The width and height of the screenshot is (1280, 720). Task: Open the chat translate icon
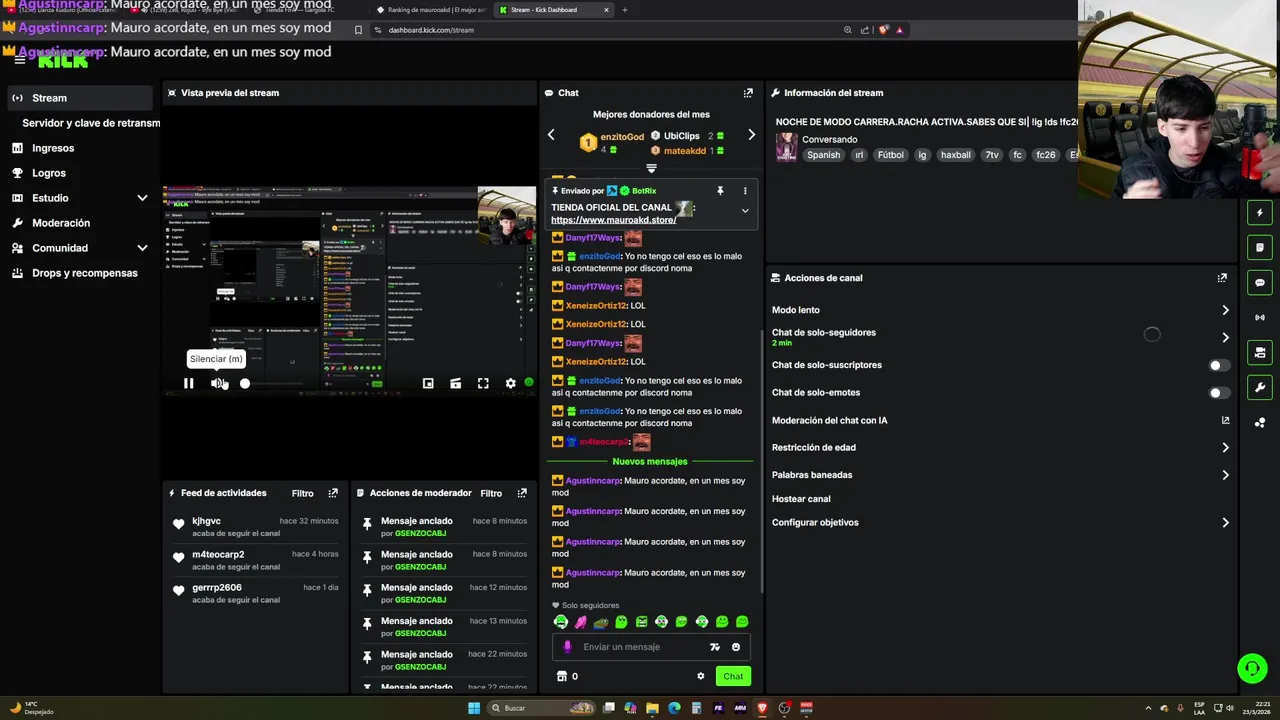click(714, 647)
